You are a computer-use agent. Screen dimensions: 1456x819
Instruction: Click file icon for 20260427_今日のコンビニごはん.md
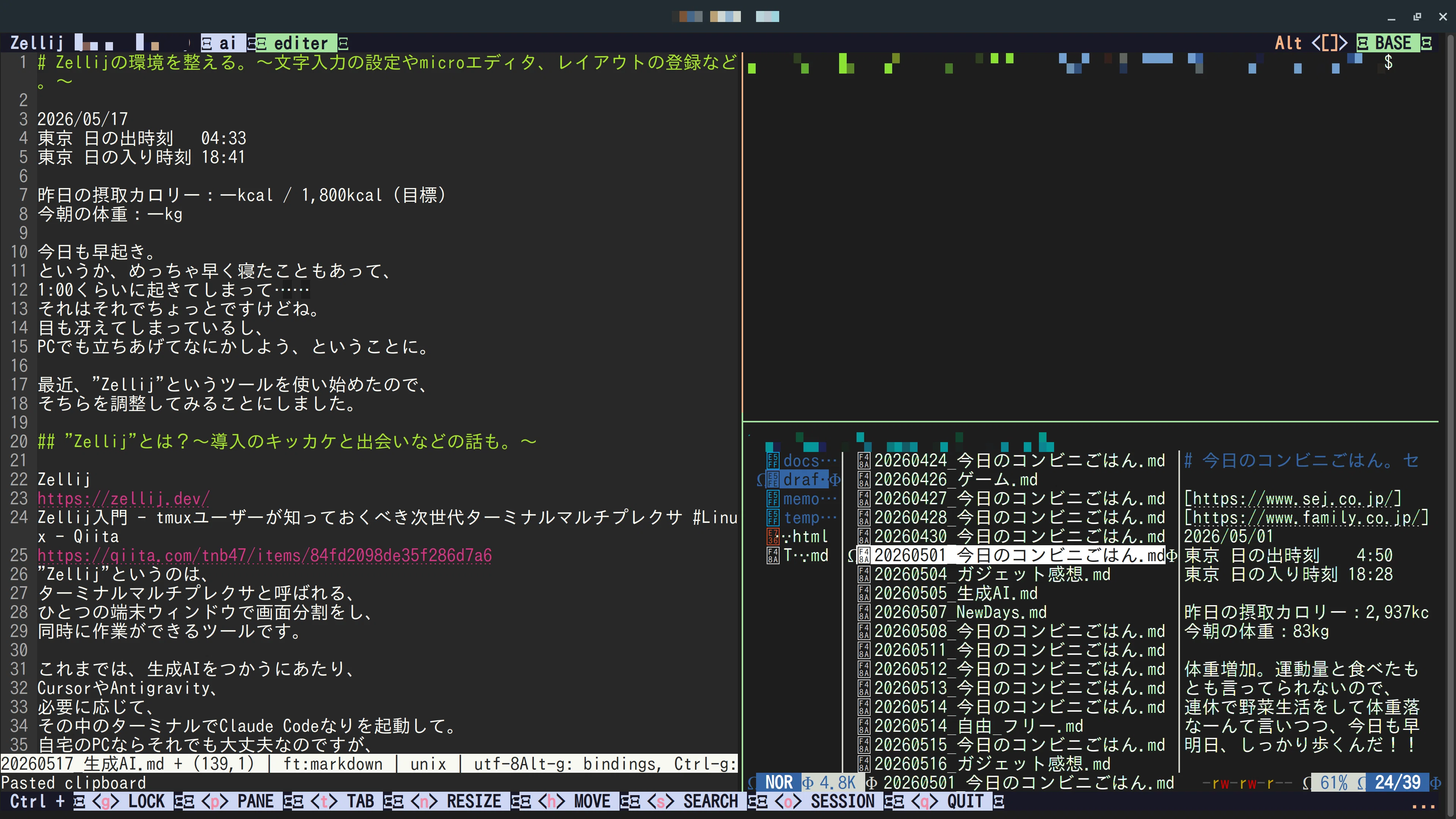pos(864,499)
